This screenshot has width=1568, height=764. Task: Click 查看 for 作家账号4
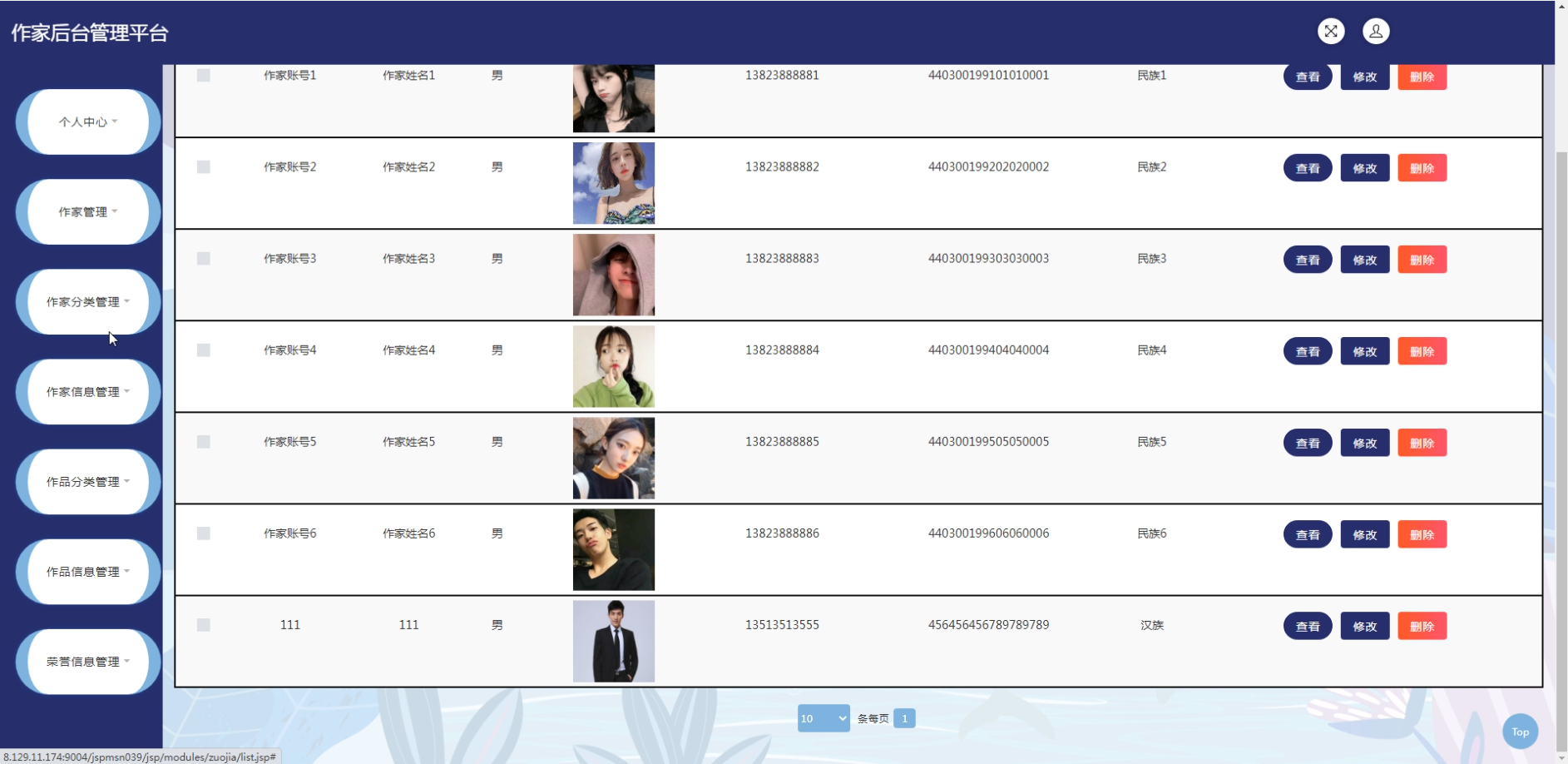[x=1308, y=351]
